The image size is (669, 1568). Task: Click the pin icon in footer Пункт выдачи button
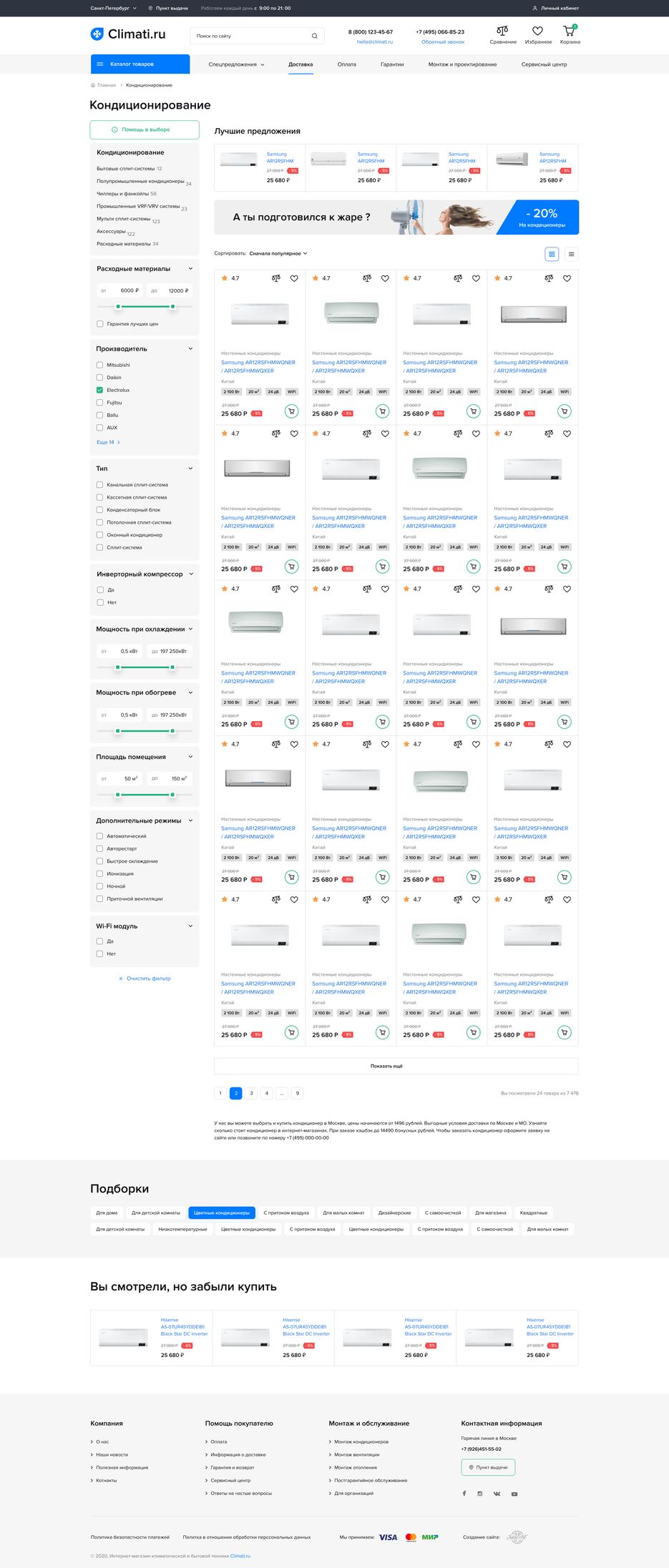tap(471, 1467)
